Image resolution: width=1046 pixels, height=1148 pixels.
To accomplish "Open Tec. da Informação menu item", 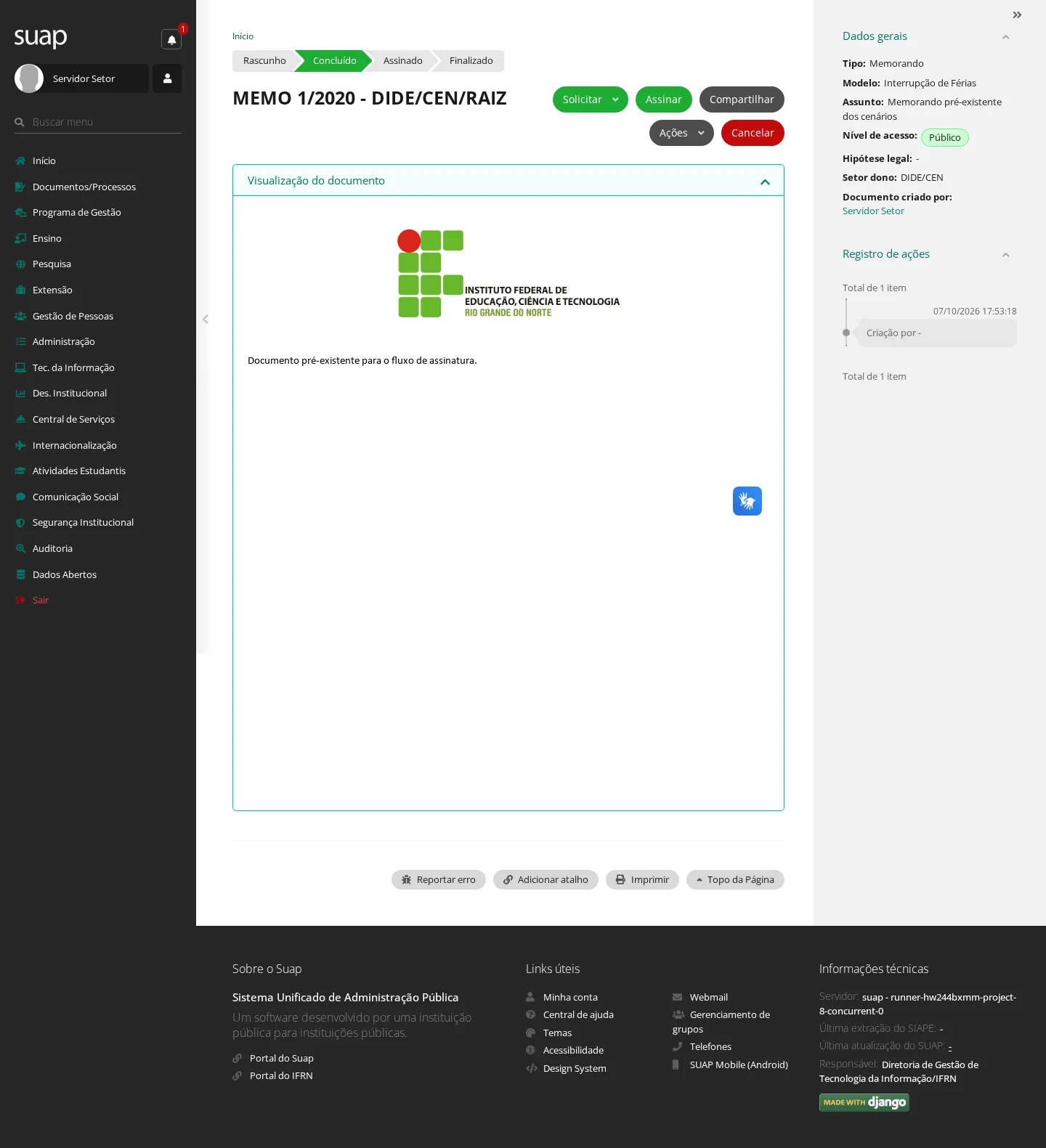I will point(73,367).
